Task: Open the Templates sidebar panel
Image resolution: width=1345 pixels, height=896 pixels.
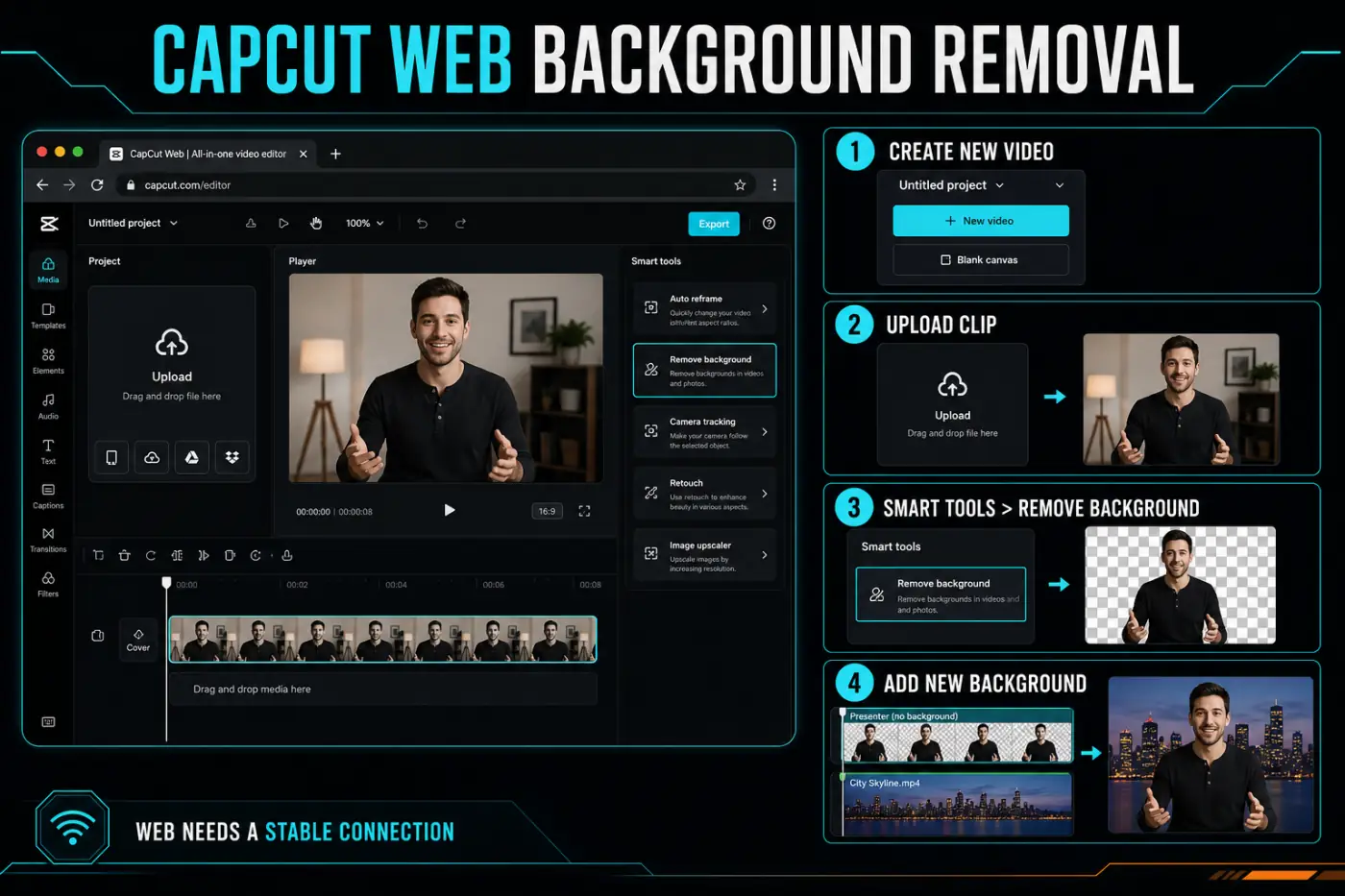Action: click(48, 316)
